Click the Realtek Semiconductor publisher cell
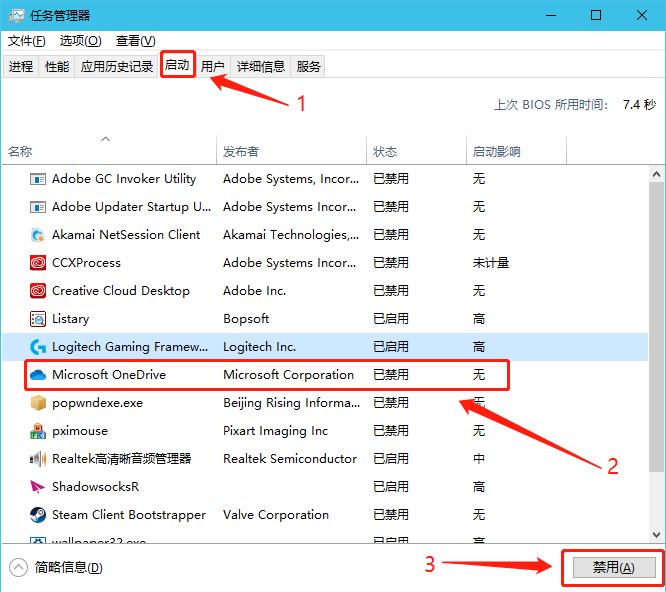 pyautogui.click(x=290, y=459)
